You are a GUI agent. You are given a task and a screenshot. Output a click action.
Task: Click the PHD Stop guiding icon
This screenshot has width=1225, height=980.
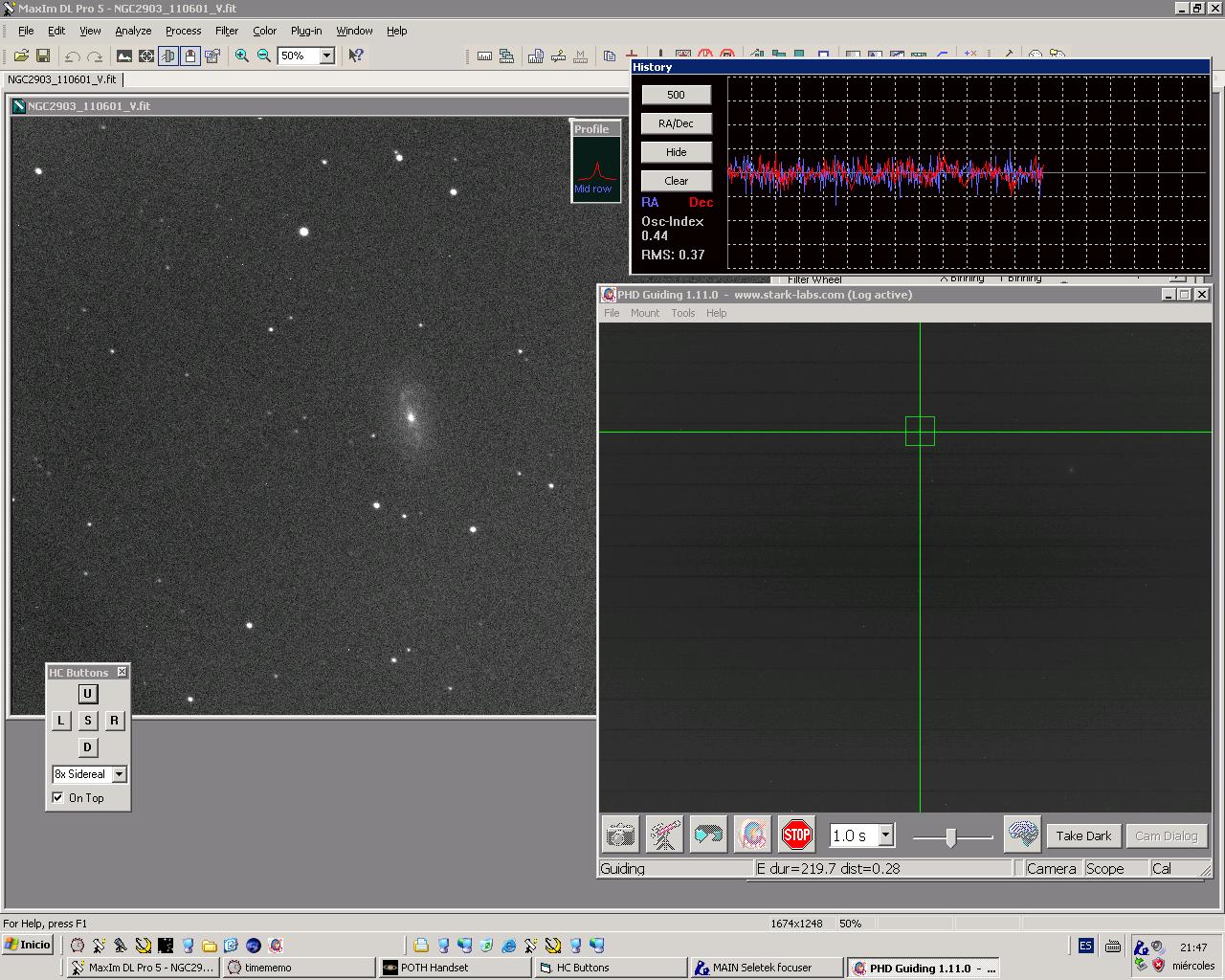[x=796, y=835]
